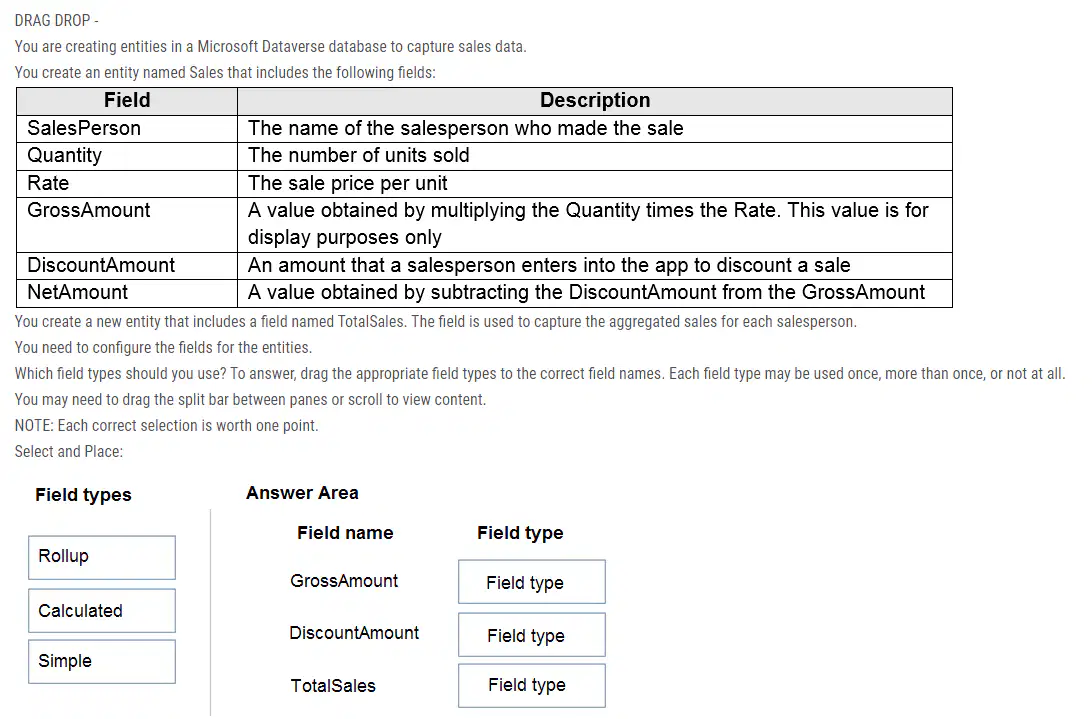Click 'The number of units sold' cell
Screen dimensions: 1092x719
click(595, 156)
